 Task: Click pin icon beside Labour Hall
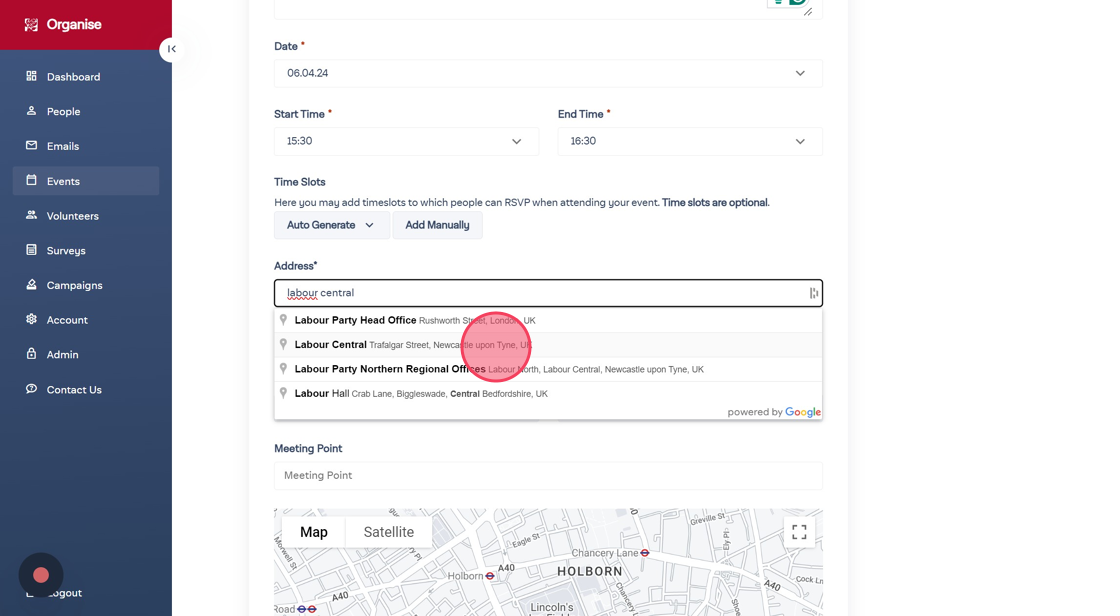pos(284,393)
